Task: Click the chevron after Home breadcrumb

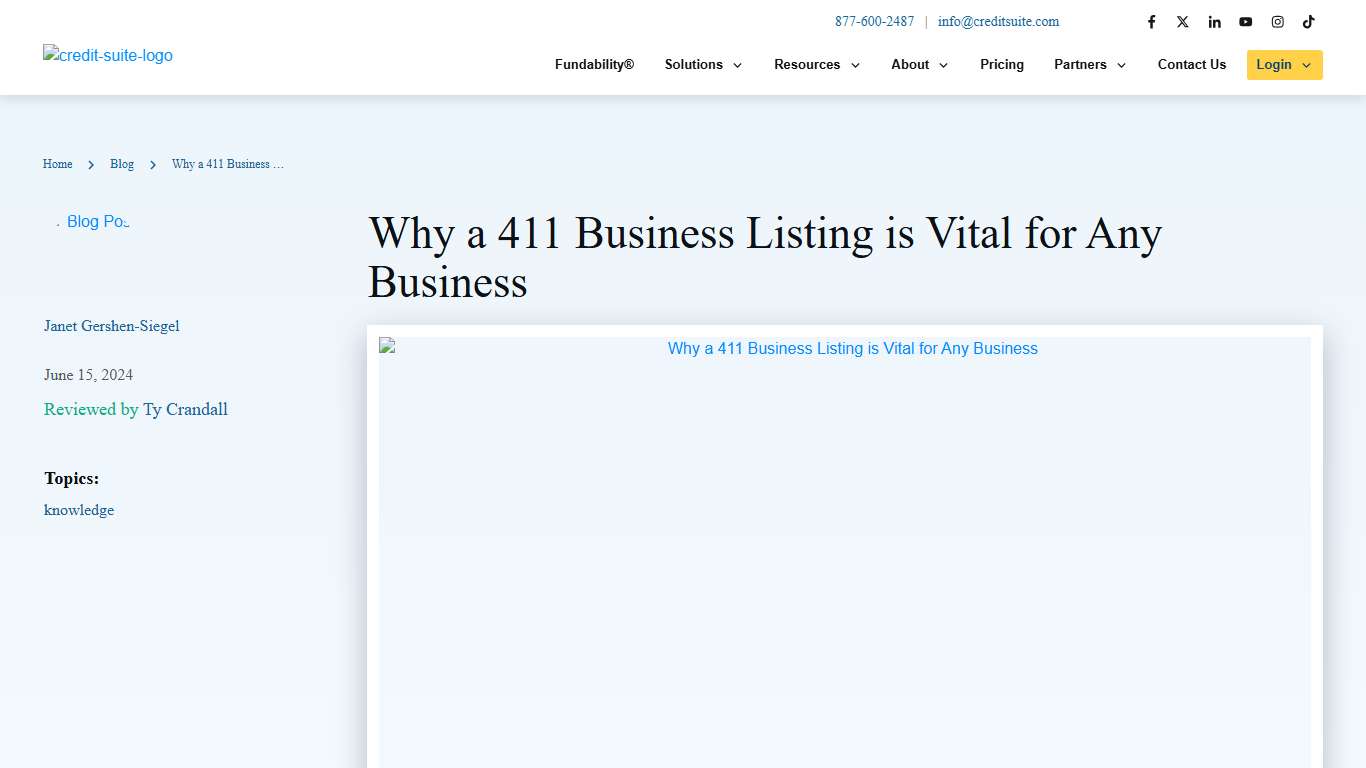Action: point(90,164)
